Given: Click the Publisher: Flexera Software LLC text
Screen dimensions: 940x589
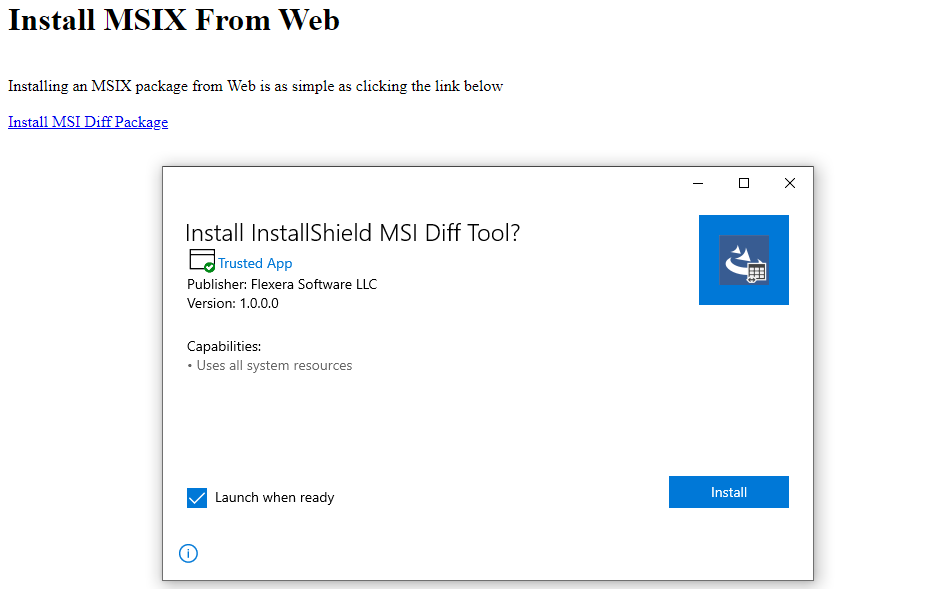Looking at the screenshot, I should (x=282, y=284).
